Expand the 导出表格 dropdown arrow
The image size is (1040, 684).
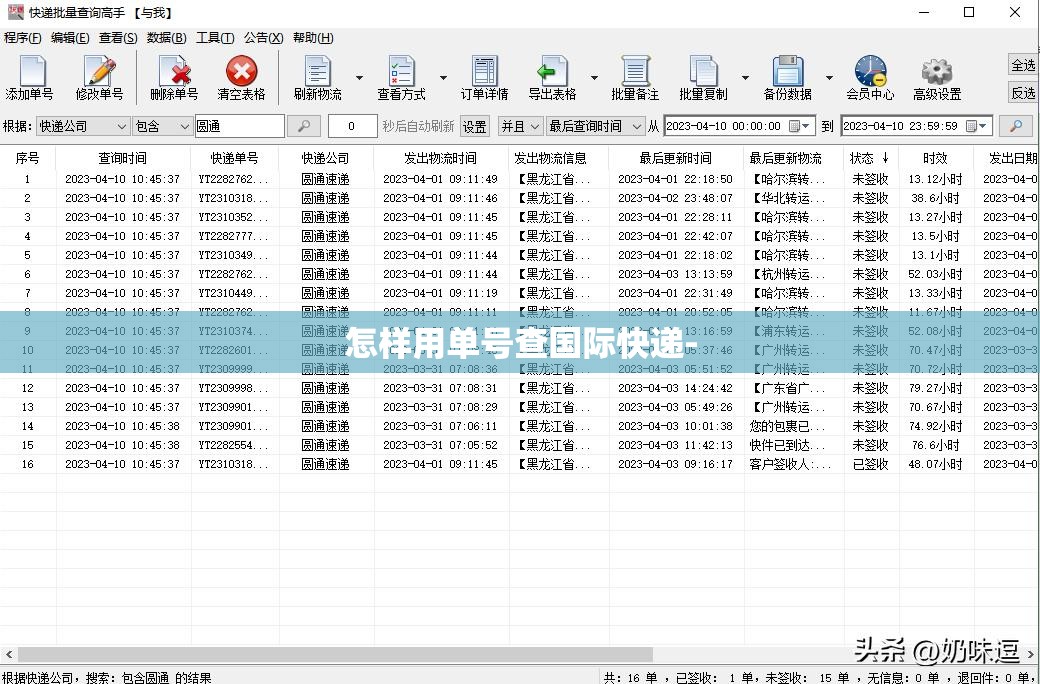(594, 78)
